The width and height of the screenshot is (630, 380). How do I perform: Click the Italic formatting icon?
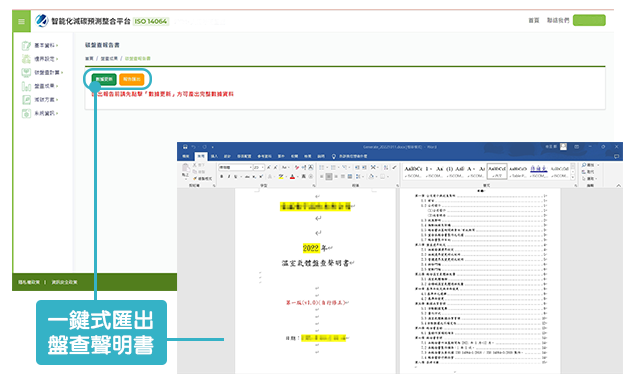pyautogui.click(x=229, y=176)
